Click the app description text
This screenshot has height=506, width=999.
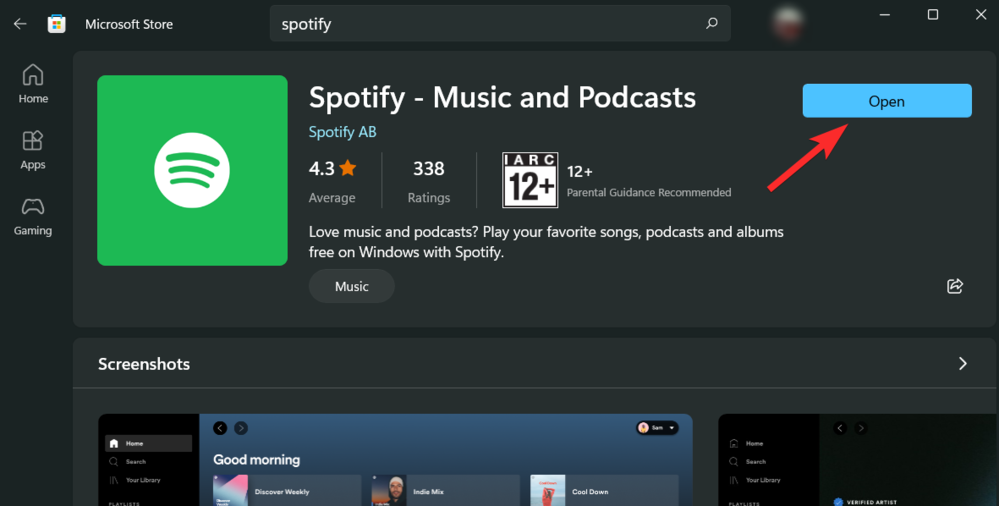tap(546, 242)
